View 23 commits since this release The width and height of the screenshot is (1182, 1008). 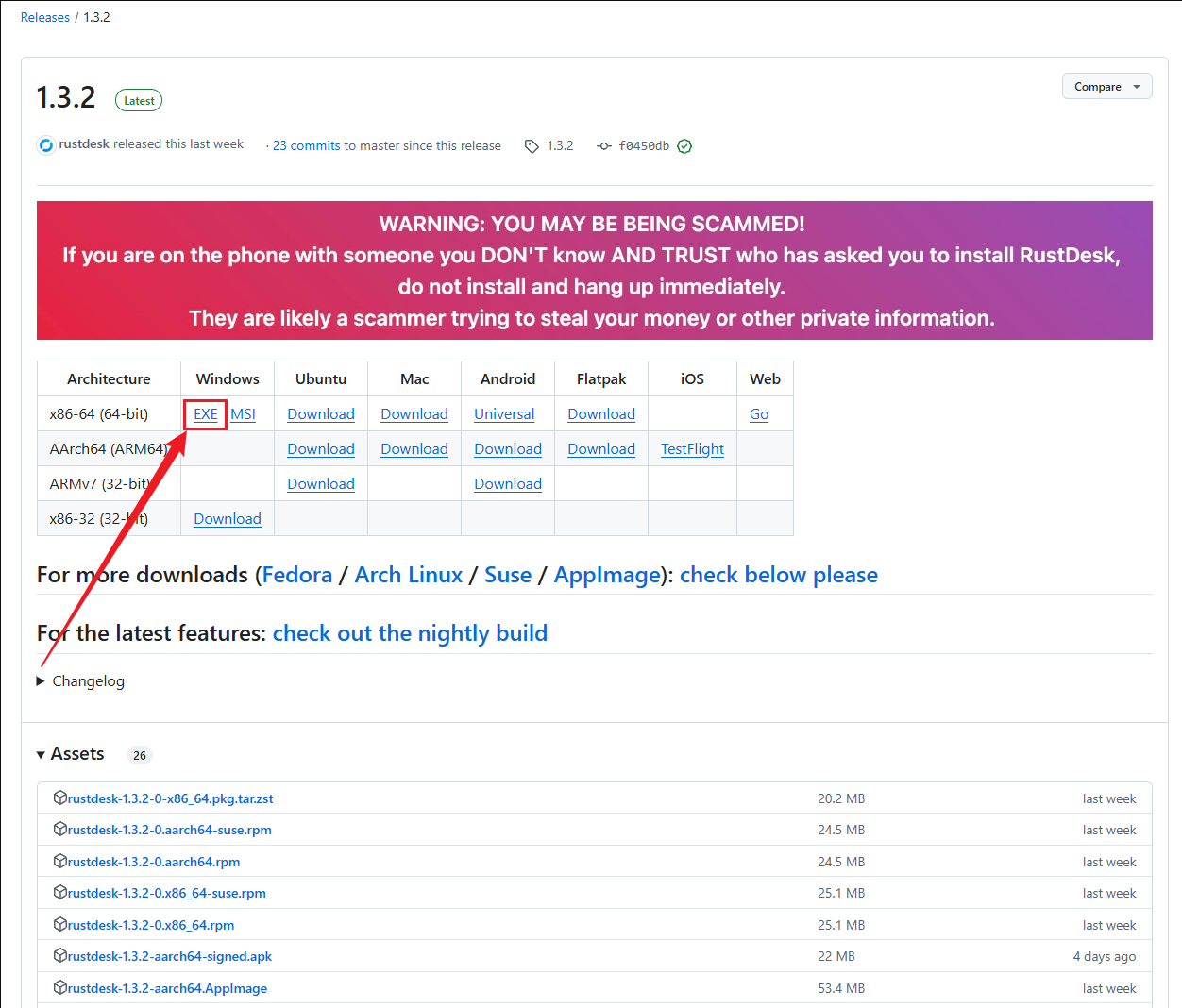(x=306, y=146)
